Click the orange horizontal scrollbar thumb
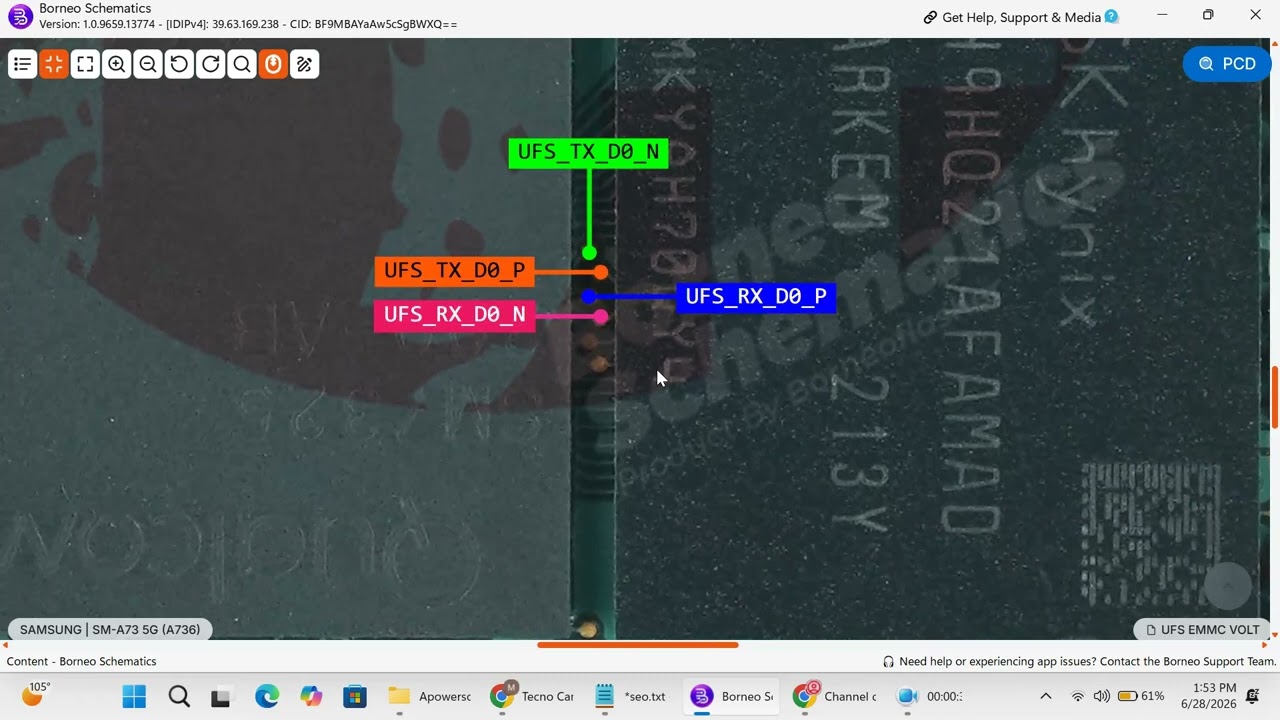1280x720 pixels. coord(637,645)
